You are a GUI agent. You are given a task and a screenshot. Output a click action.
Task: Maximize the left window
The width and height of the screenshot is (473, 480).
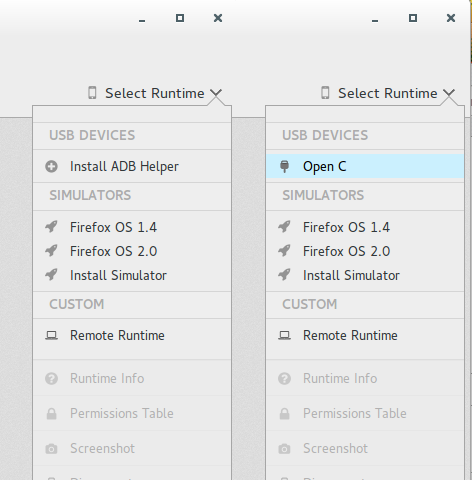(x=180, y=18)
